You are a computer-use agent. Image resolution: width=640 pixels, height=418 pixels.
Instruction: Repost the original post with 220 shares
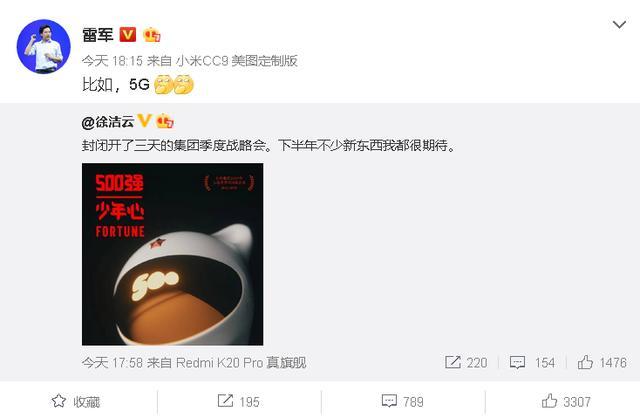click(x=466, y=362)
